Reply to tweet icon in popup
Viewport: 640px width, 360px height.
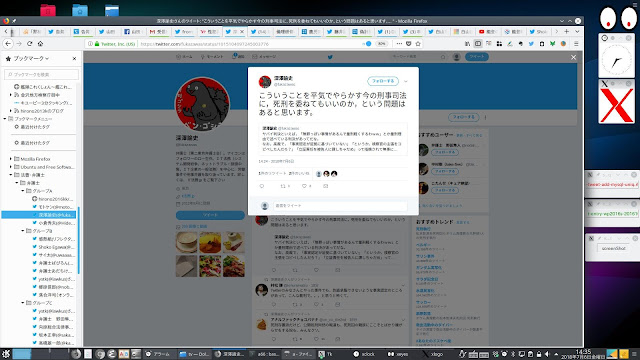point(262,186)
